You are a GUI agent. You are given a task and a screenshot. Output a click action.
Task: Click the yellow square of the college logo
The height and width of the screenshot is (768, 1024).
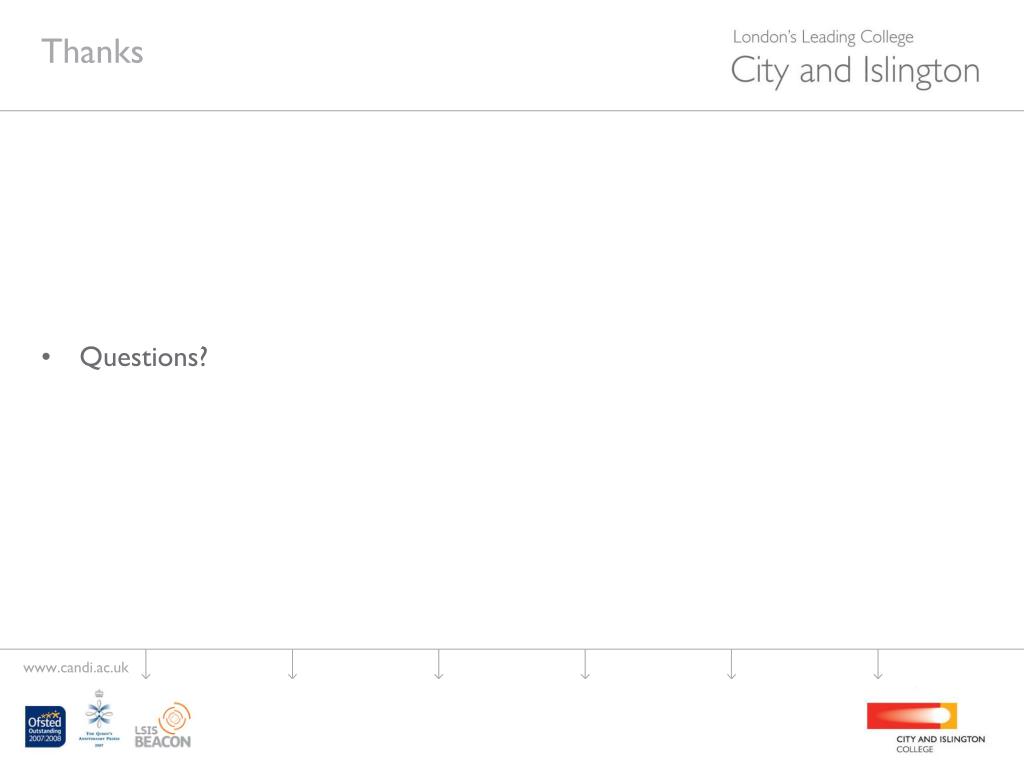pyautogui.click(x=949, y=716)
